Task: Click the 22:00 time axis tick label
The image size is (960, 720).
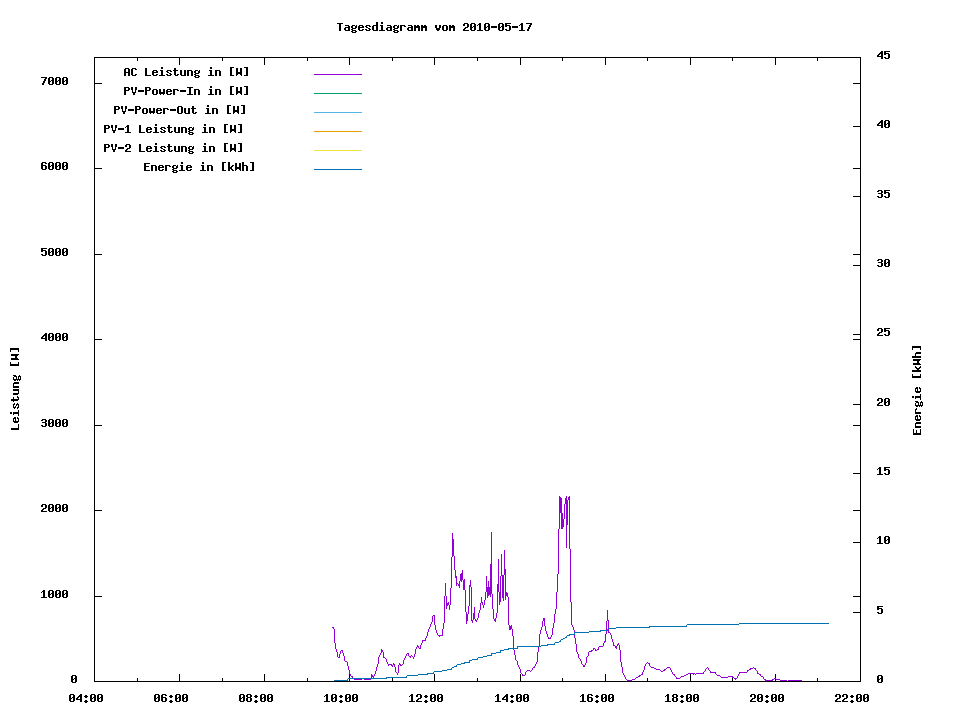Action: tap(852, 698)
